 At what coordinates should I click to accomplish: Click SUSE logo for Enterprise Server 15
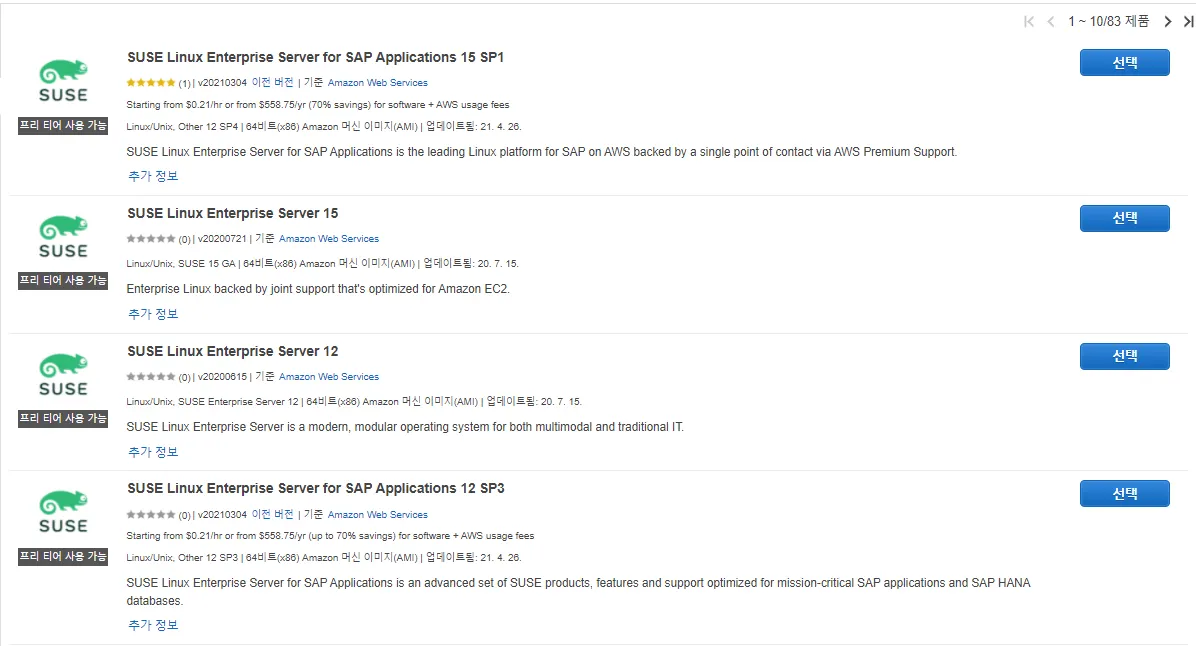tap(63, 236)
